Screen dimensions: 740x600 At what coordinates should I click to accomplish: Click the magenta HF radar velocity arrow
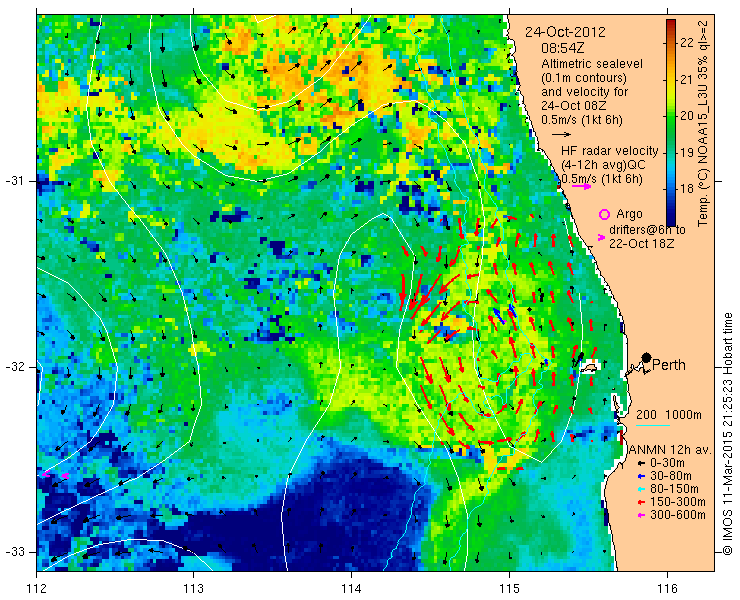(x=581, y=186)
